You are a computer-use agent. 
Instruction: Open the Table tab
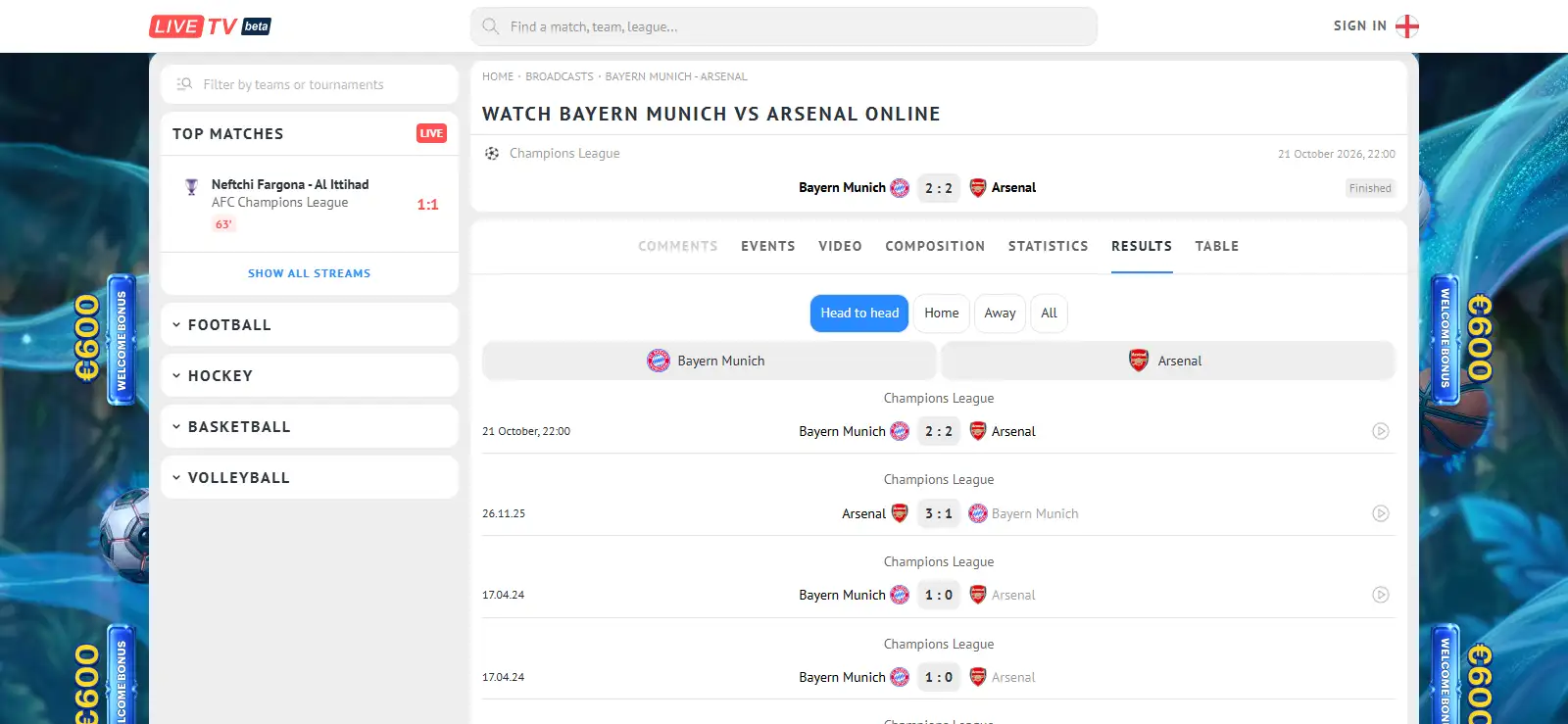click(x=1217, y=246)
